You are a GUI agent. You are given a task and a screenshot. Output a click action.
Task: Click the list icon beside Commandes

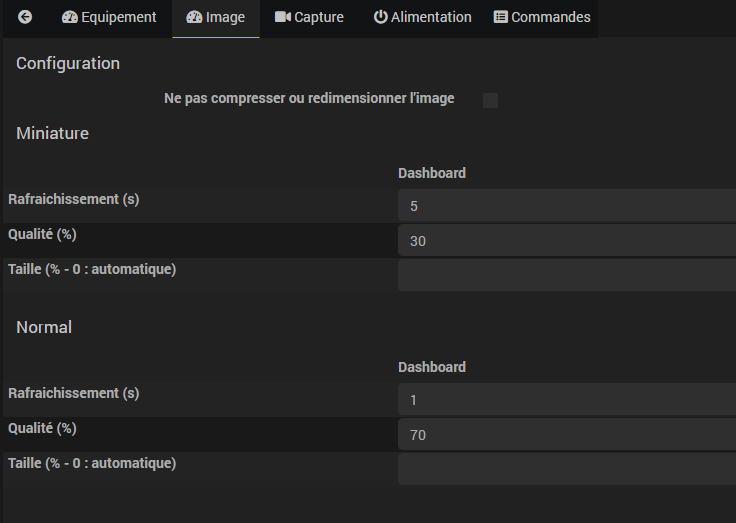tap(501, 17)
